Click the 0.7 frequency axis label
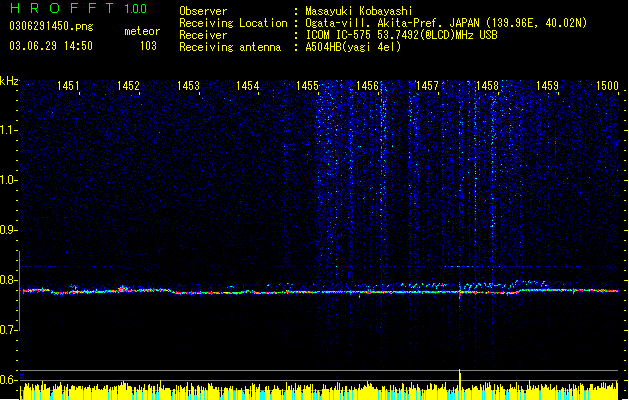The image size is (629, 400). point(8,329)
